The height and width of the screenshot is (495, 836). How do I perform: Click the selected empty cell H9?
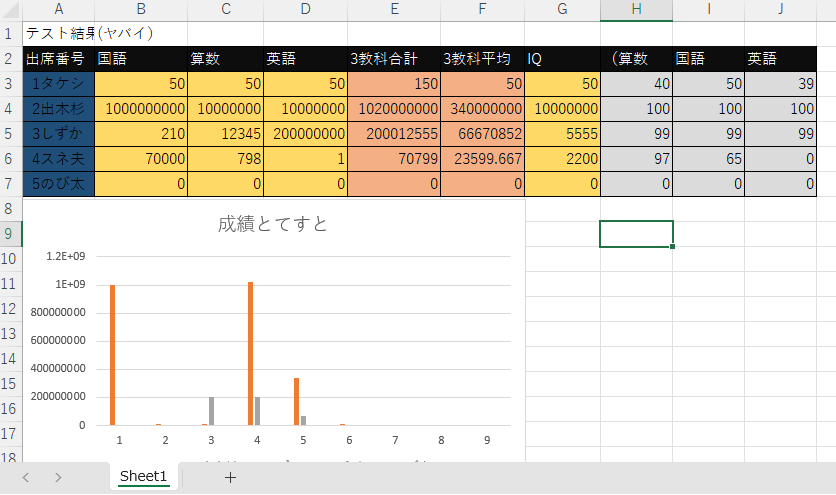click(x=637, y=234)
